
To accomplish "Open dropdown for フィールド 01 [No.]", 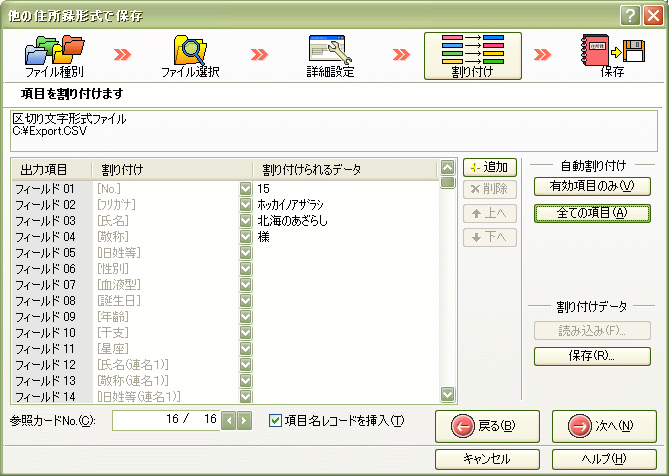I will 245,189.
